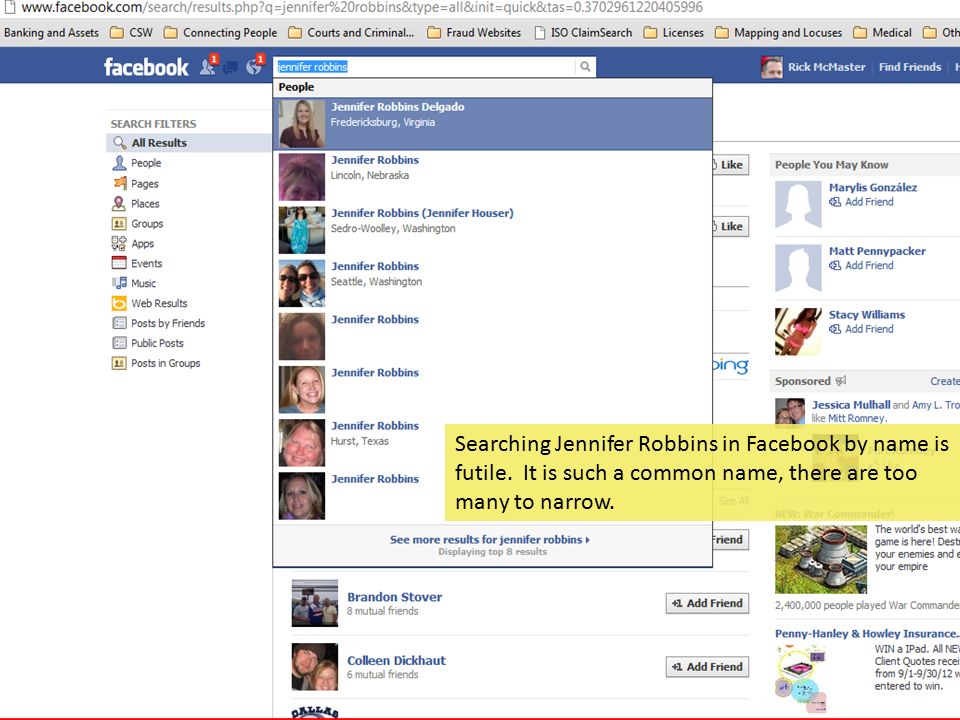Choose Jennifer Robbins from Seattle, Washington
The image size is (960, 720).
coord(492,283)
